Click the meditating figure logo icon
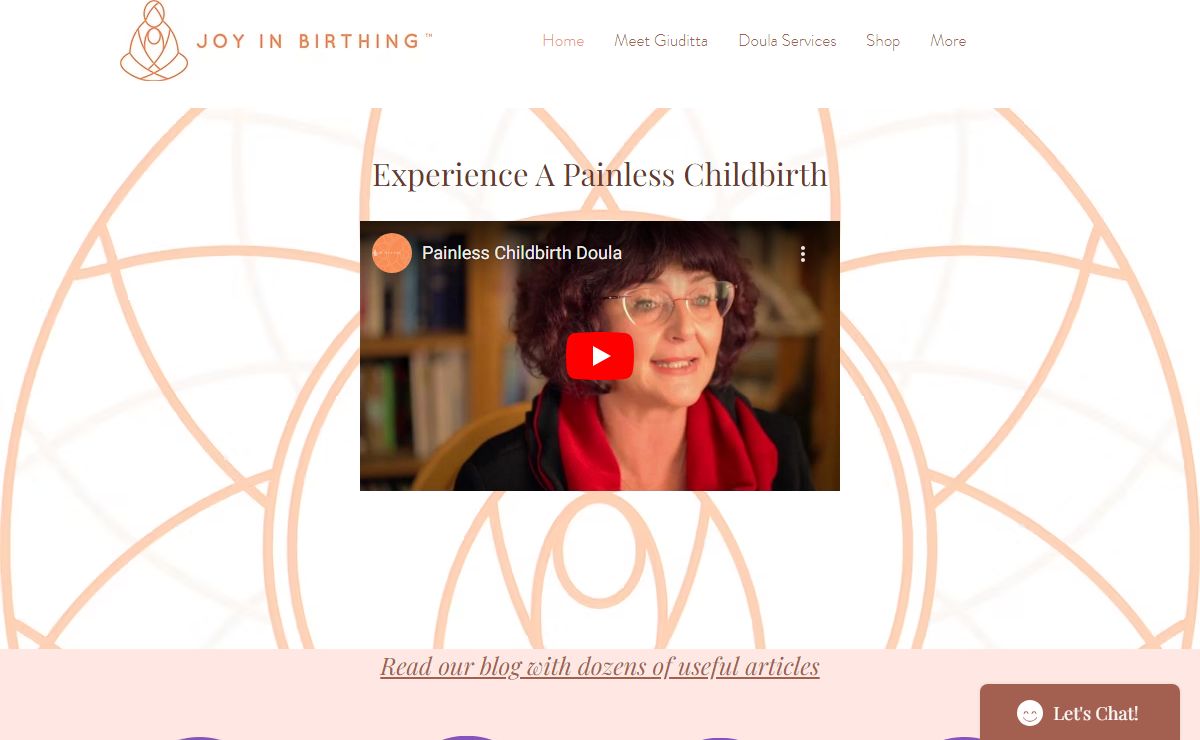1200x740 pixels. click(x=154, y=41)
